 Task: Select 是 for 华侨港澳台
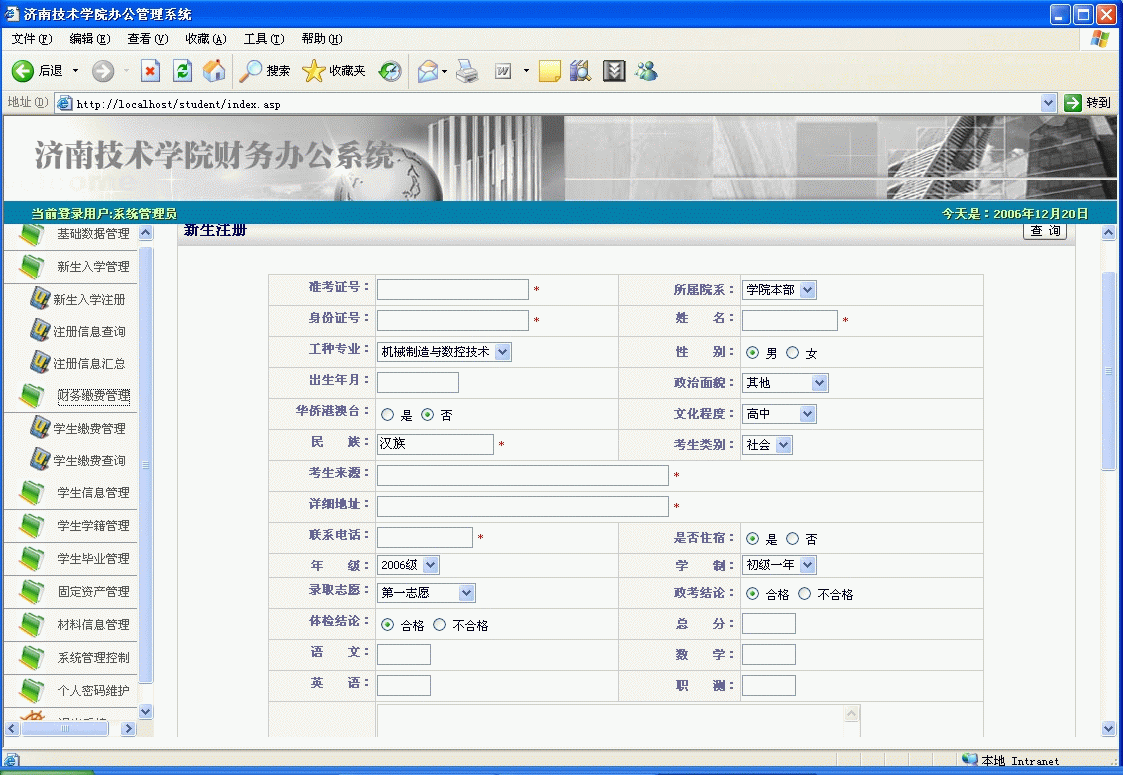[x=387, y=415]
